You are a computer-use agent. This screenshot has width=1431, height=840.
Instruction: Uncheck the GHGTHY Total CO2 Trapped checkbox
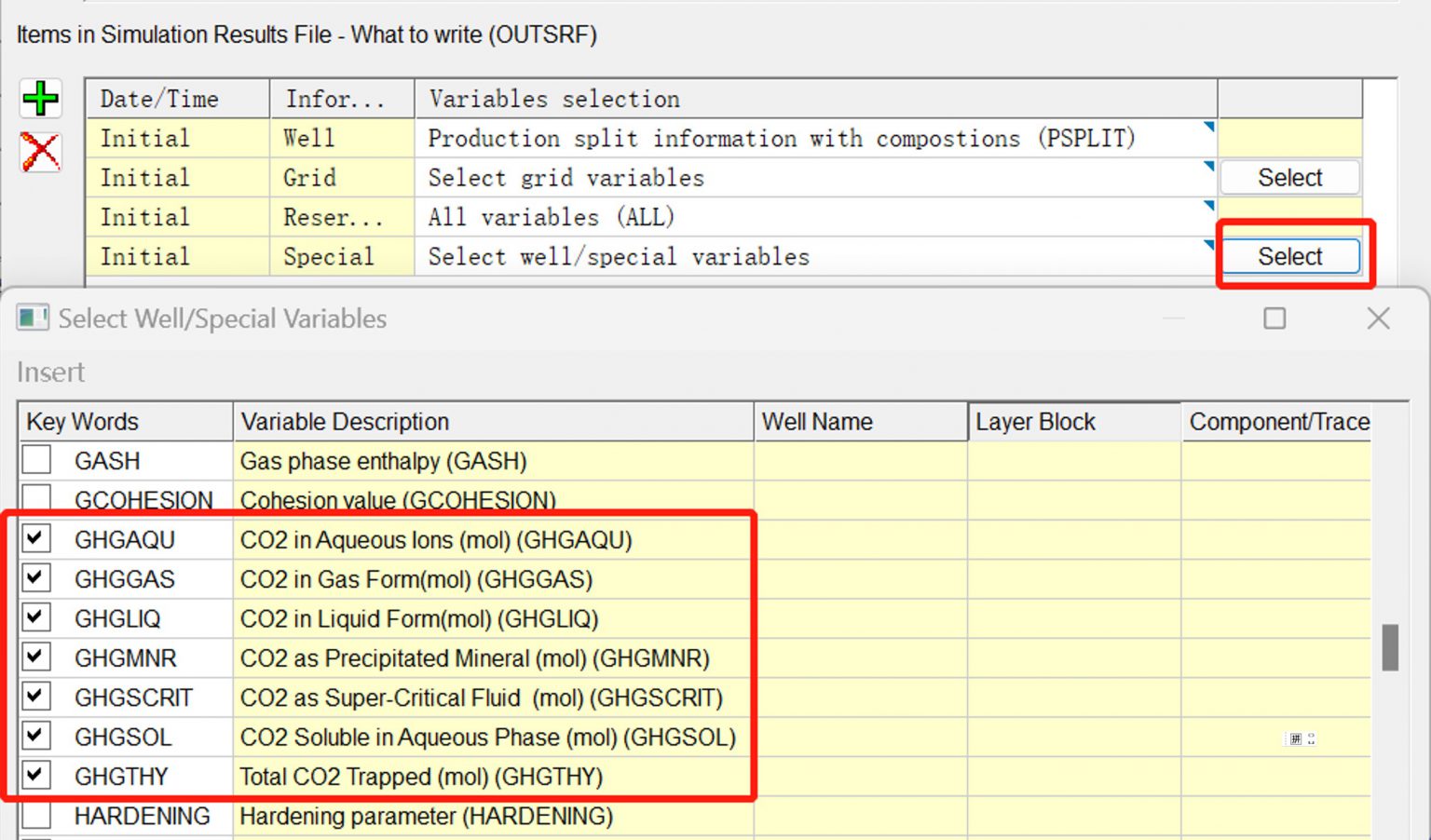tap(36, 775)
